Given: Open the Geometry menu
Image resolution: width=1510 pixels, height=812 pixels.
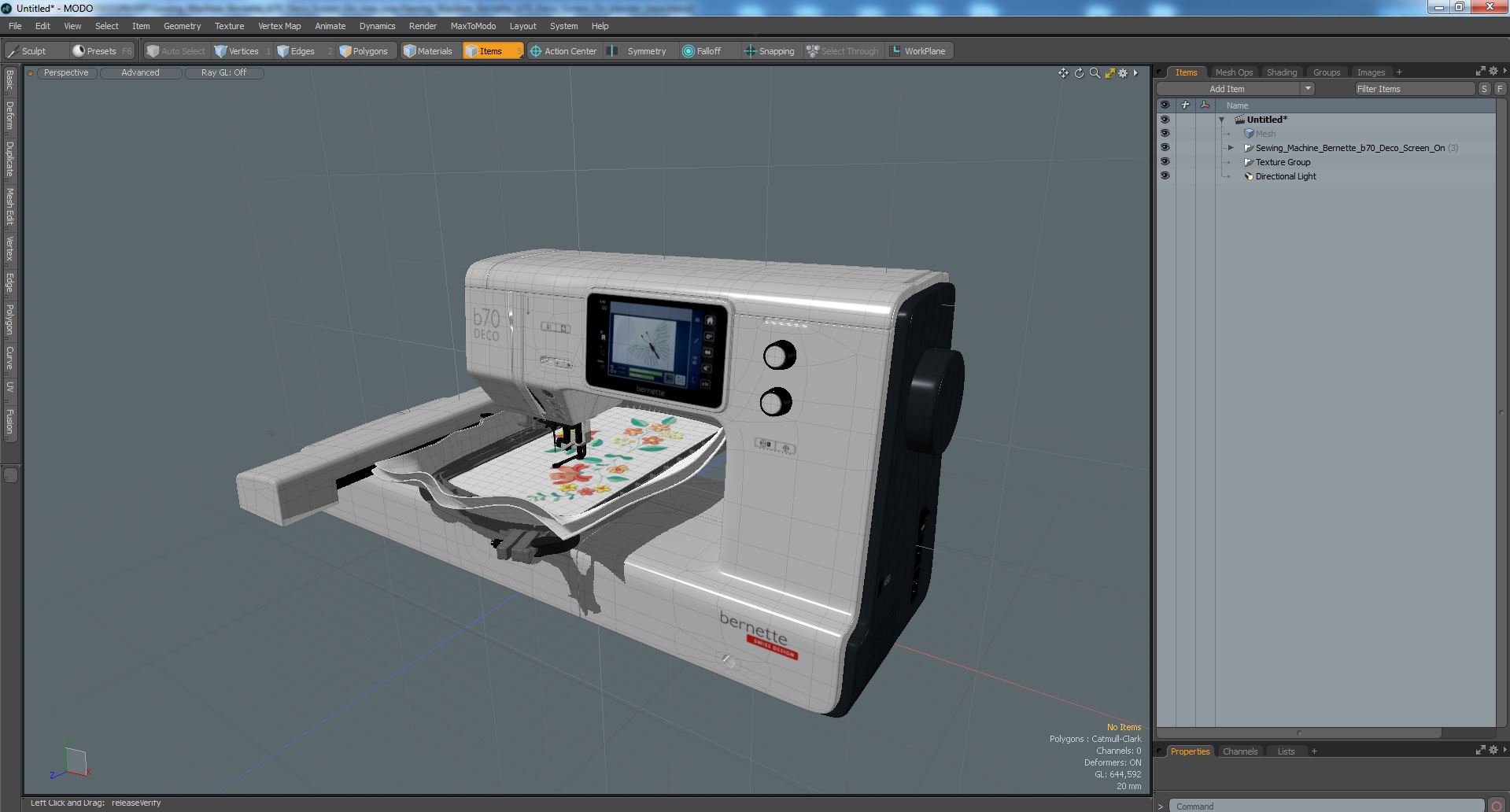Looking at the screenshot, I should pos(182,26).
